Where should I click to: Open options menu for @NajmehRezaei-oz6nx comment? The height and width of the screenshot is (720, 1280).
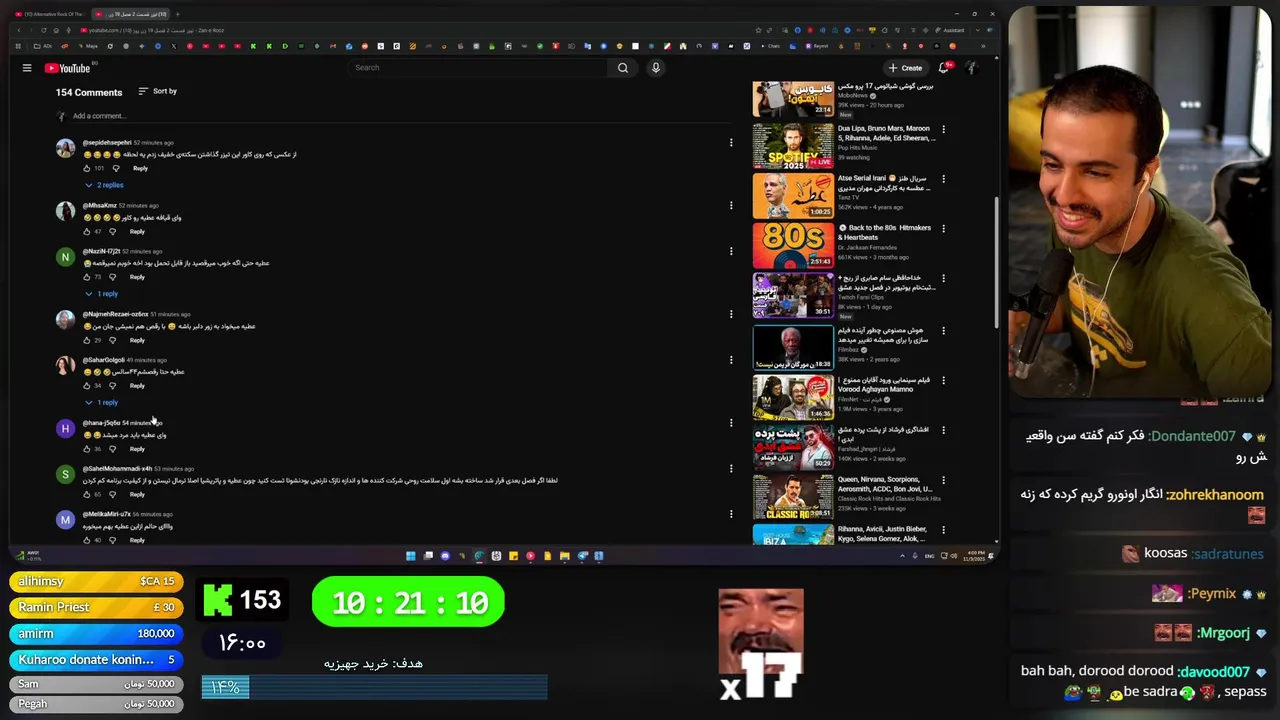(x=731, y=314)
